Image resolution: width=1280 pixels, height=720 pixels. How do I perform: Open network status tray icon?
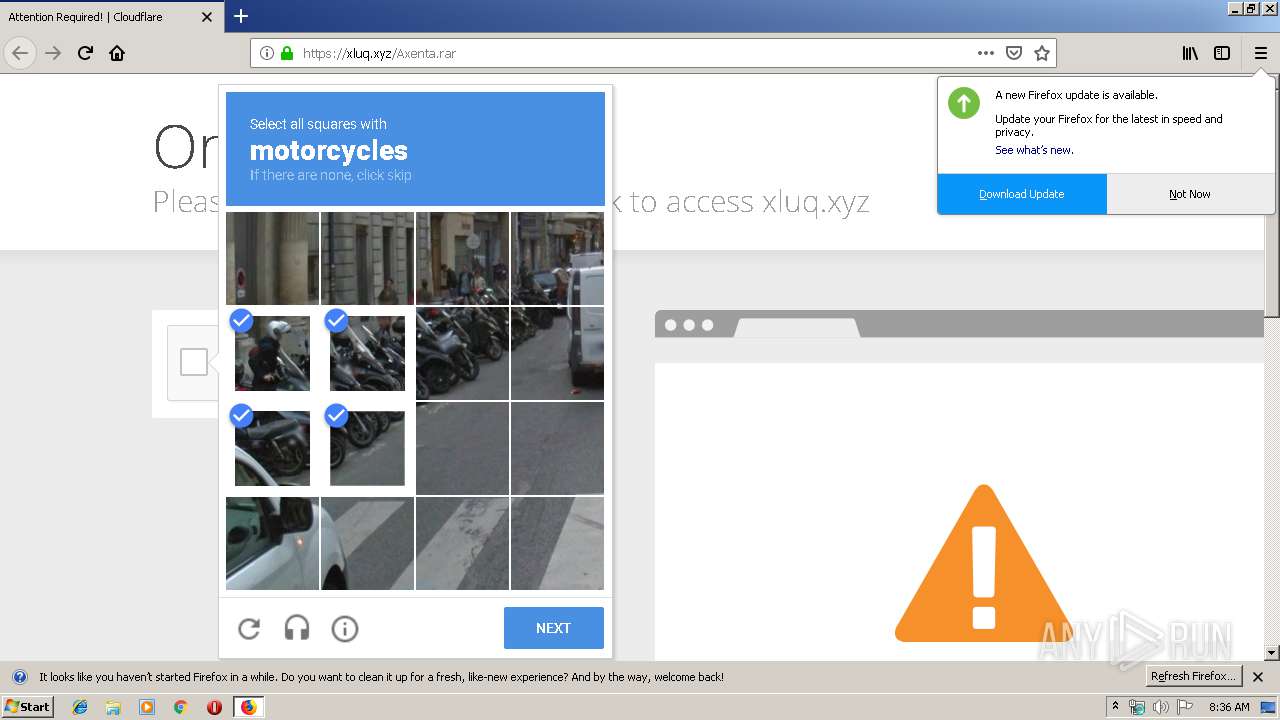point(1137,707)
